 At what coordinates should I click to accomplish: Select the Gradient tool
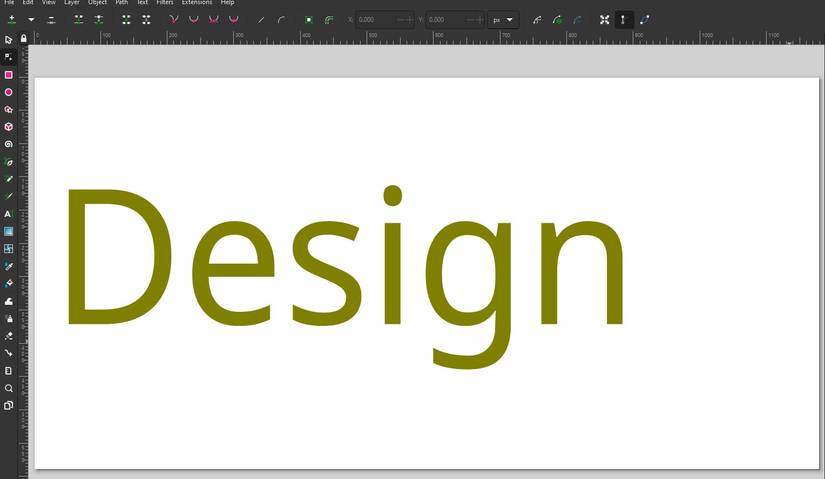pos(8,231)
